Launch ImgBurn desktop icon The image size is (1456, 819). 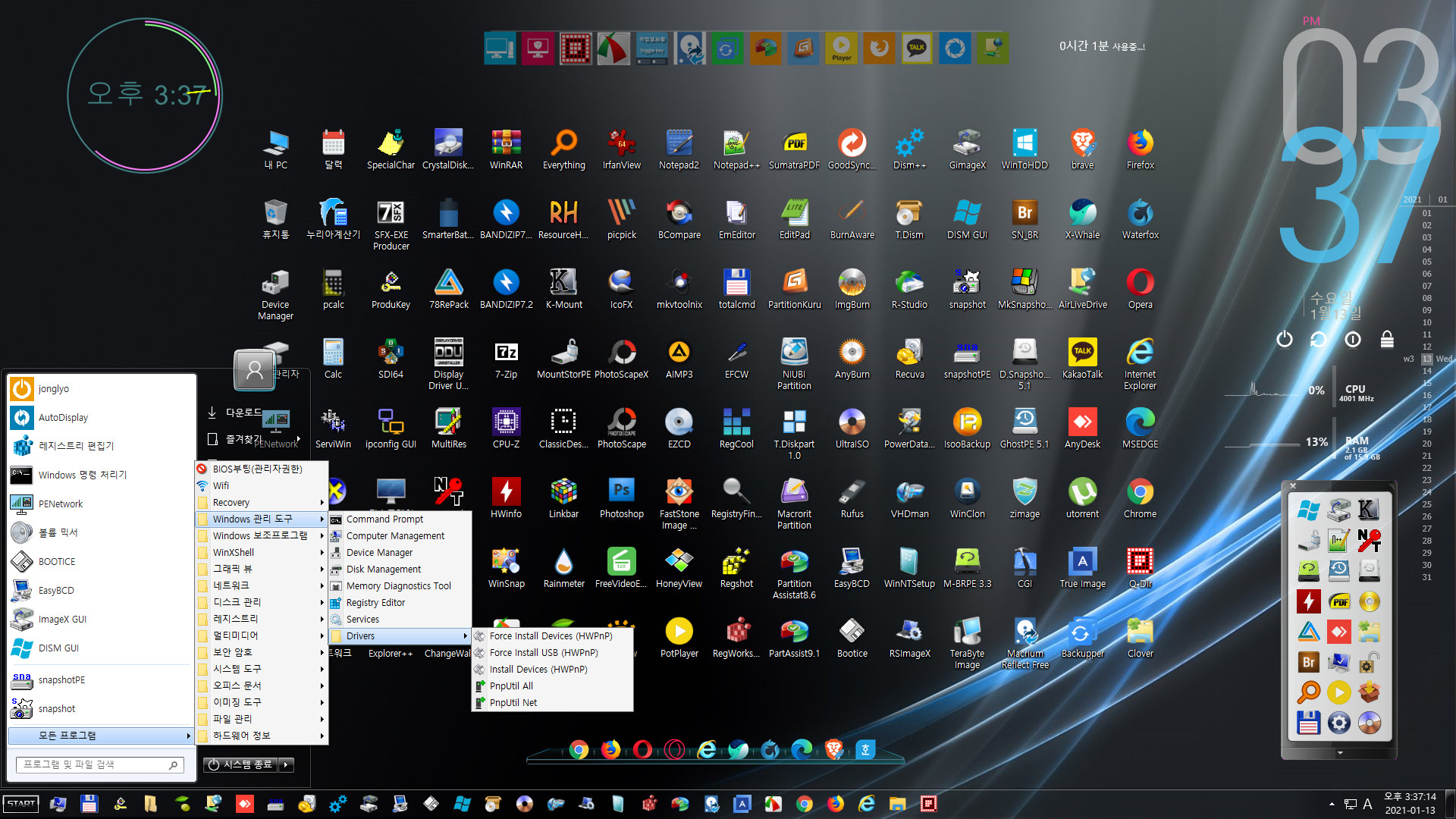coord(852,288)
